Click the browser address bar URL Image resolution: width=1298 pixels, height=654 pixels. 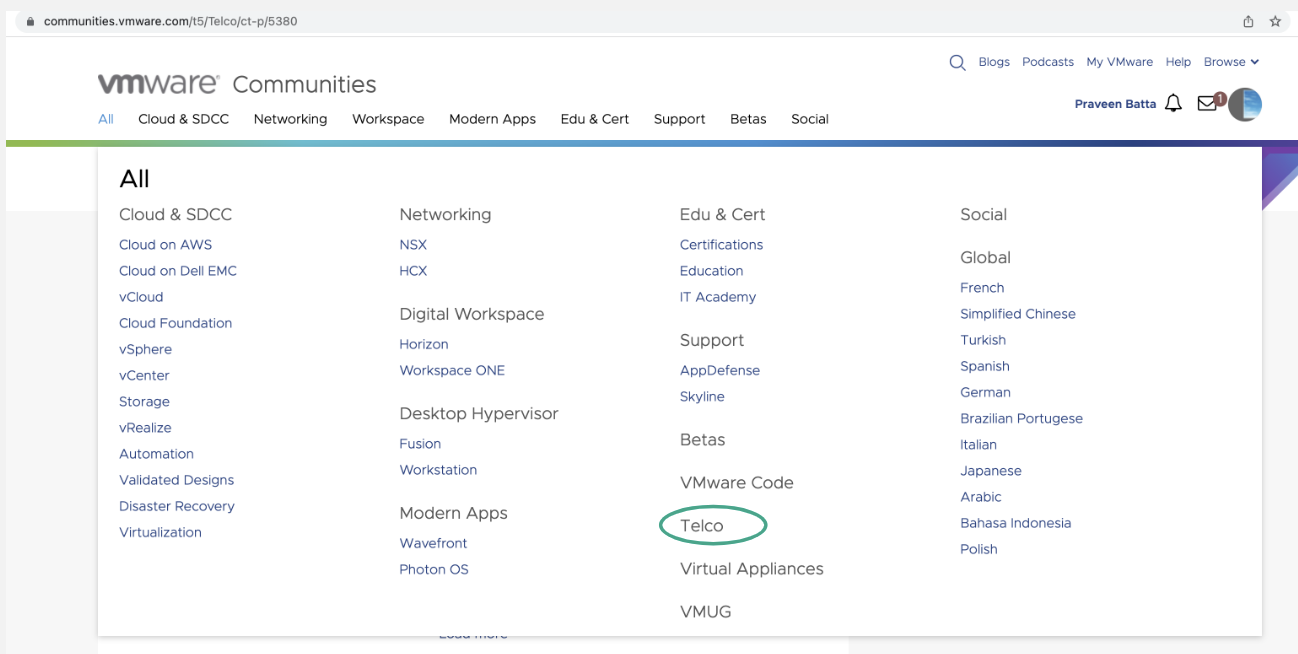pos(170,21)
